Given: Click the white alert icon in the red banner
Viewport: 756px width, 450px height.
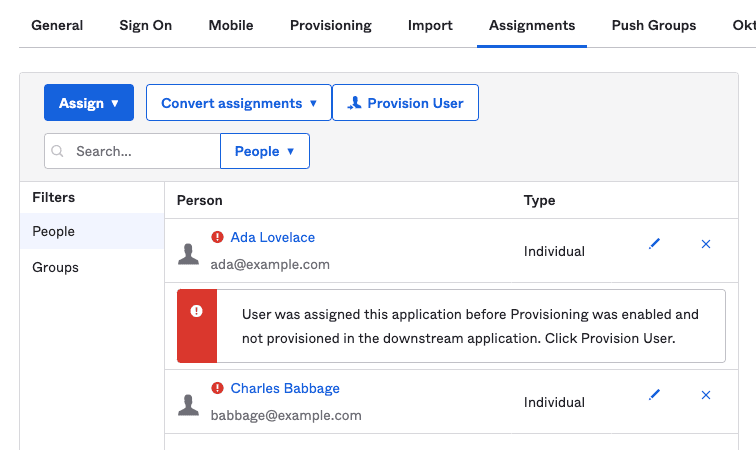Looking at the screenshot, I should point(196,311).
